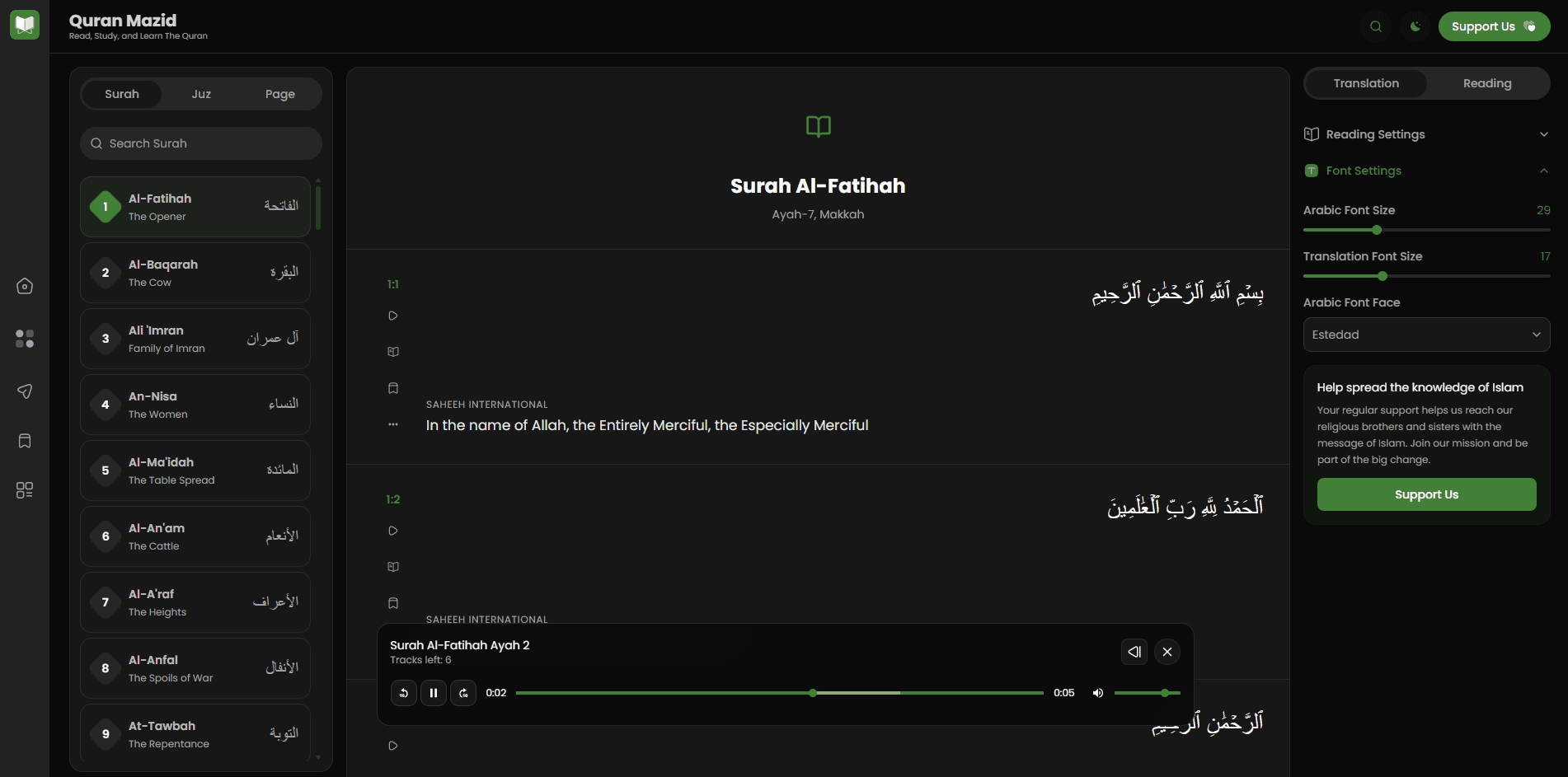Bookmark ayah 1:2

pos(393,603)
